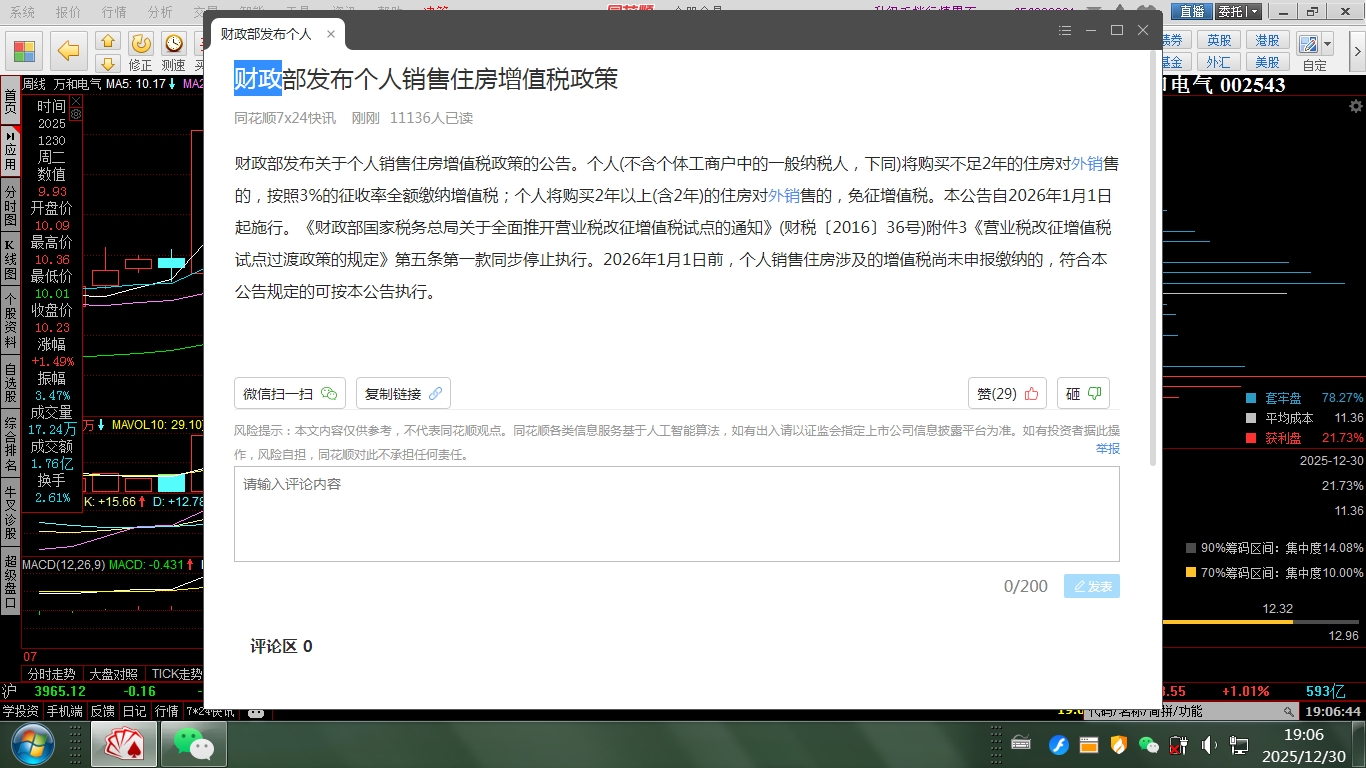Close the 时间 data panel with X
Screen dimensions: 1366x768
(75, 101)
